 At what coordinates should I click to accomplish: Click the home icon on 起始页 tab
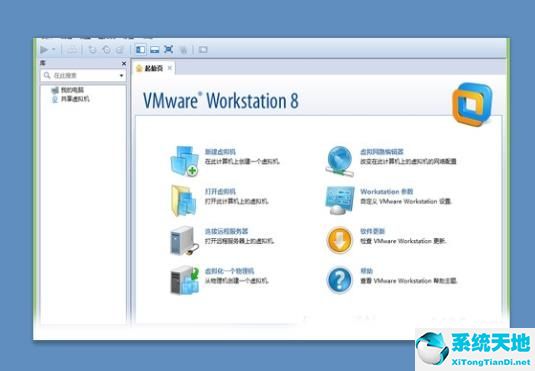pyautogui.click(x=139, y=68)
